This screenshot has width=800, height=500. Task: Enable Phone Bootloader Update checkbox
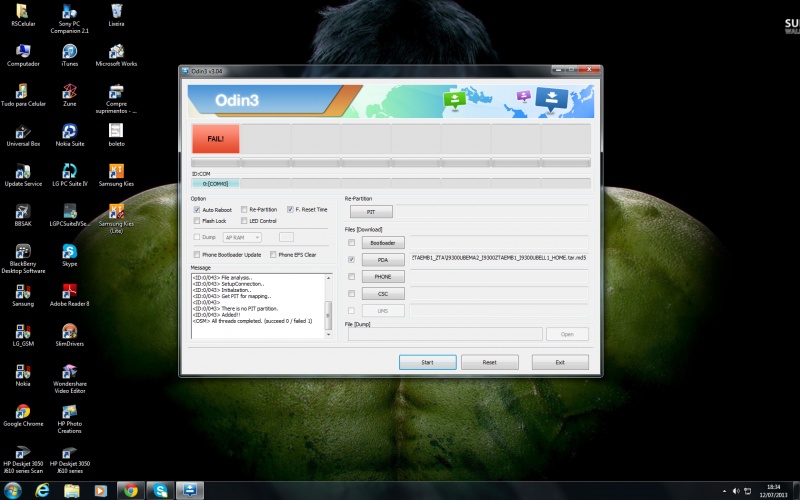coord(196,255)
